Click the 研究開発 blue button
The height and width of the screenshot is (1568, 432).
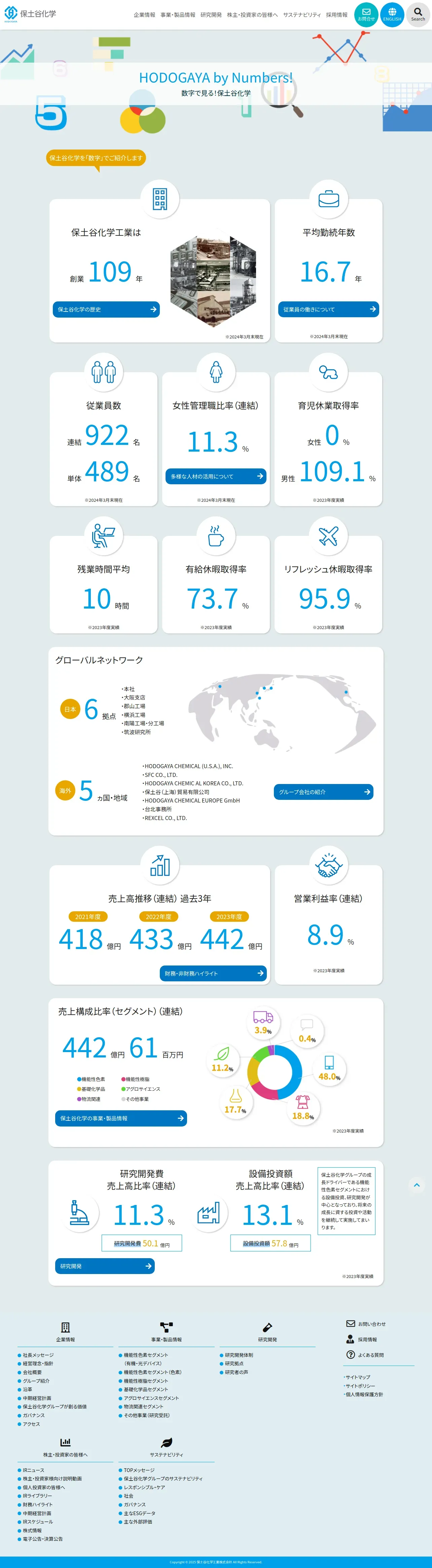105,1266
